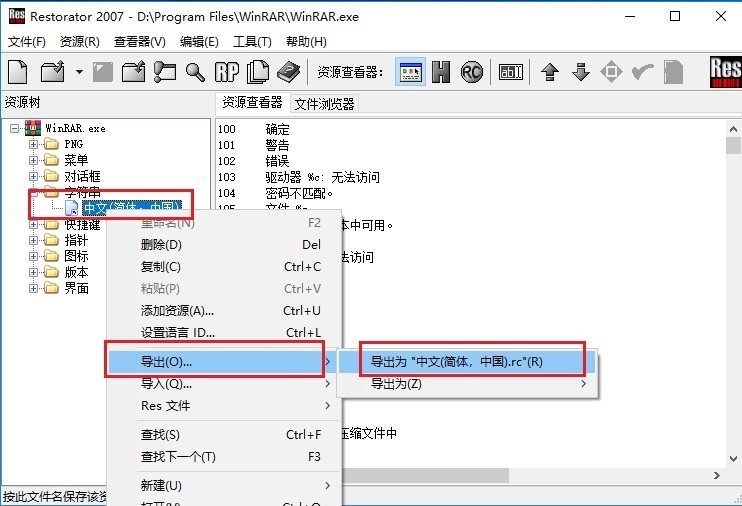Open the dropdown arrow next to Open icon

(79, 72)
